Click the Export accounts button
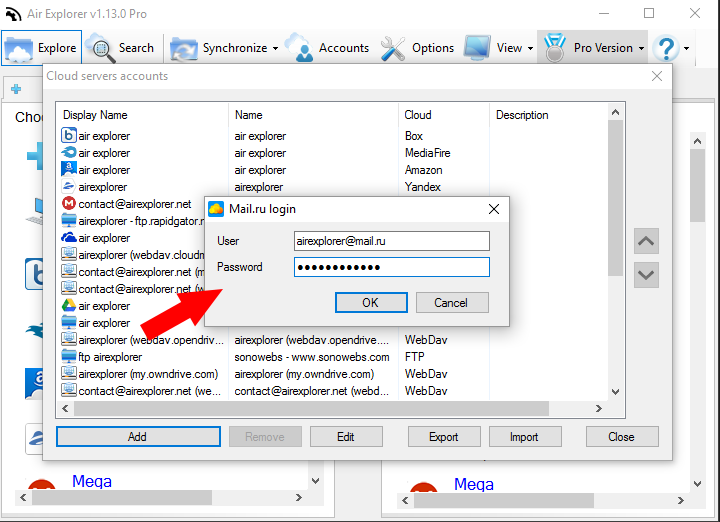The height and width of the screenshot is (522, 720). click(x=444, y=437)
